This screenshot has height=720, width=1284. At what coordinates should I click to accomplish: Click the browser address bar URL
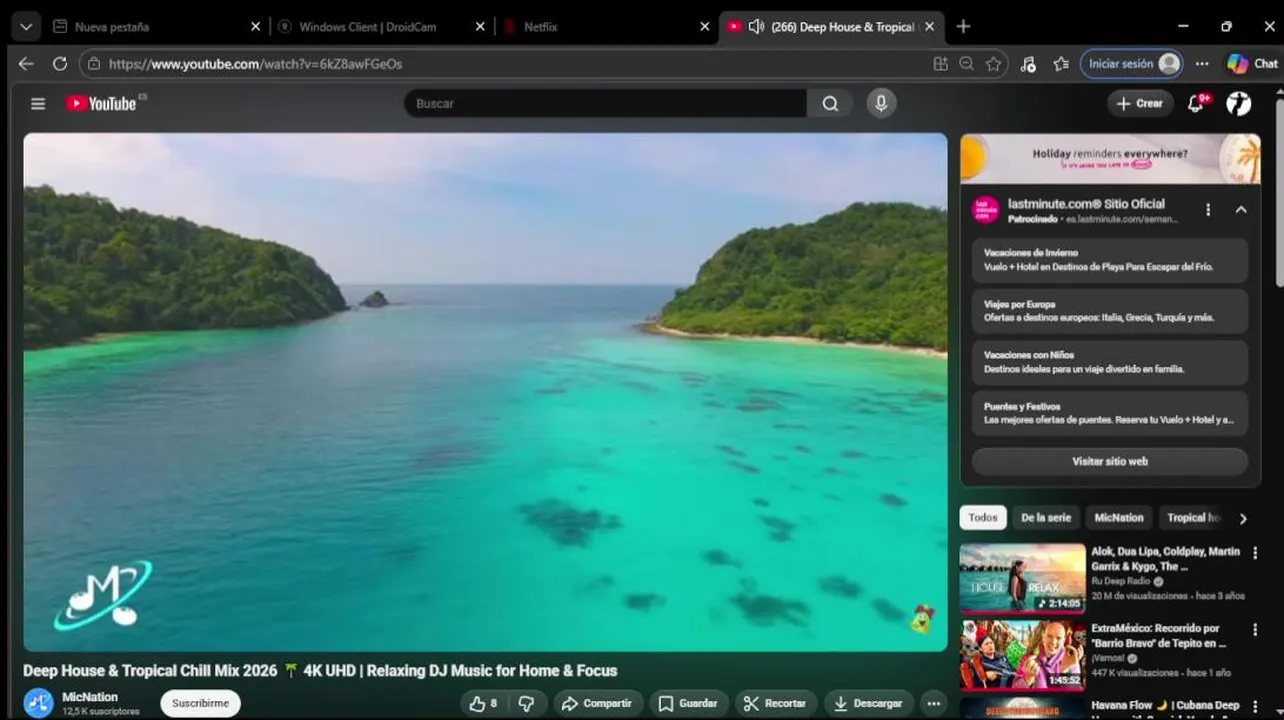tap(256, 63)
